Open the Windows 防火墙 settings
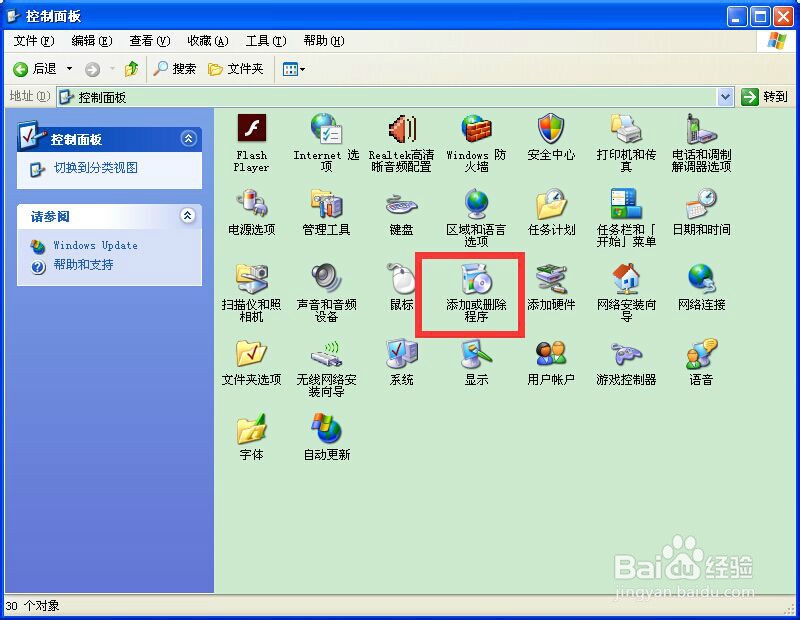 click(476, 137)
